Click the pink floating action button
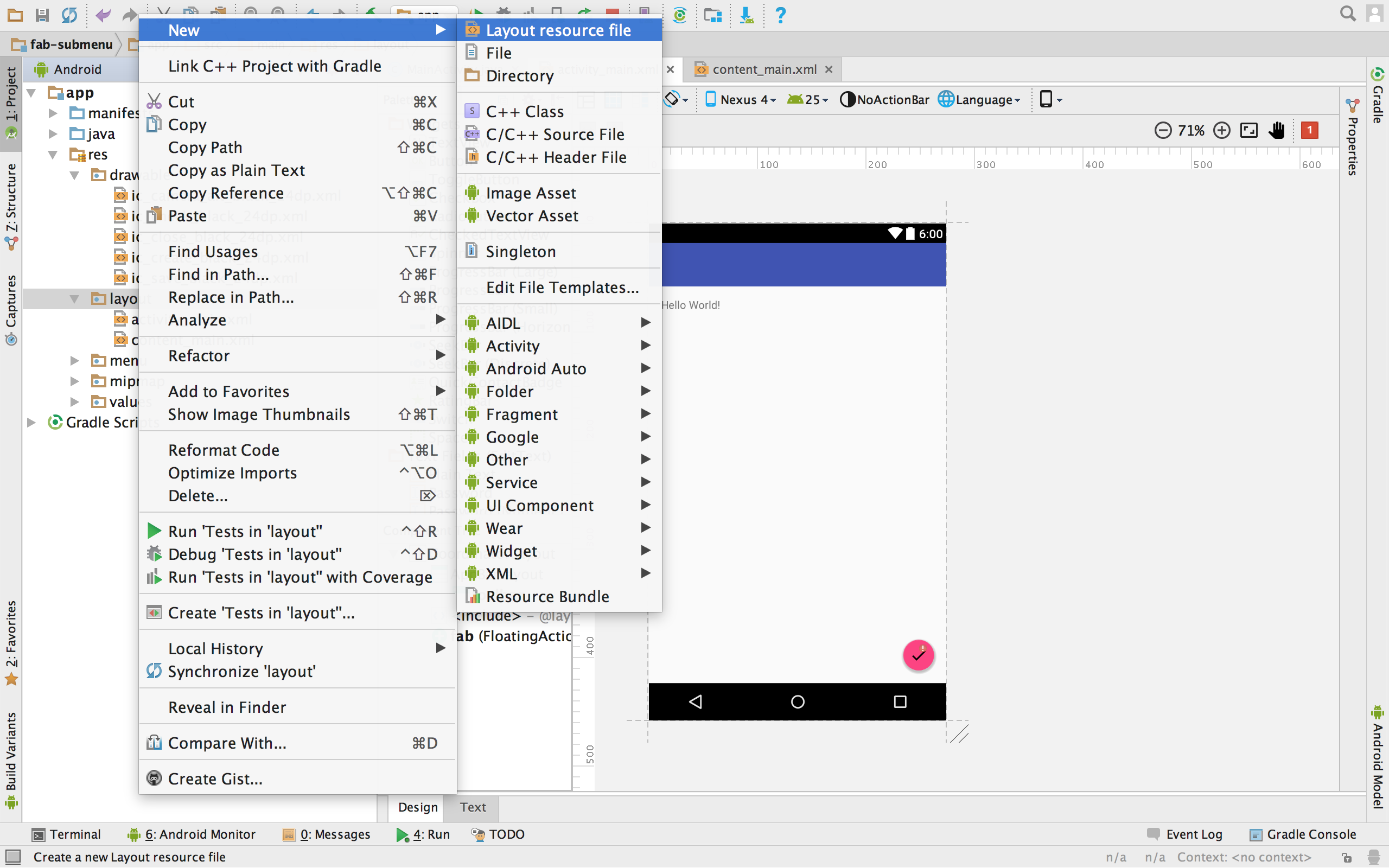The image size is (1389, 868). 918,655
